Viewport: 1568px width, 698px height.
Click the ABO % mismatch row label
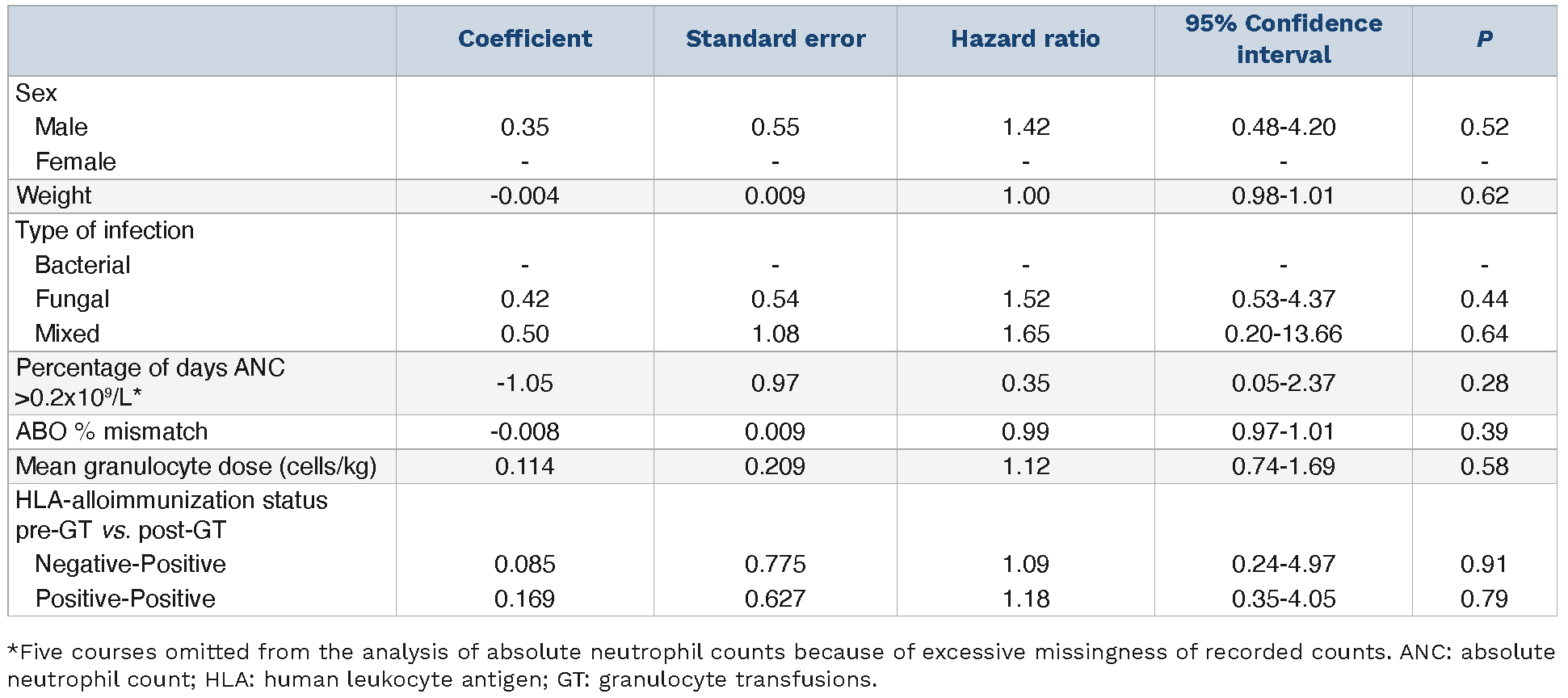(111, 431)
